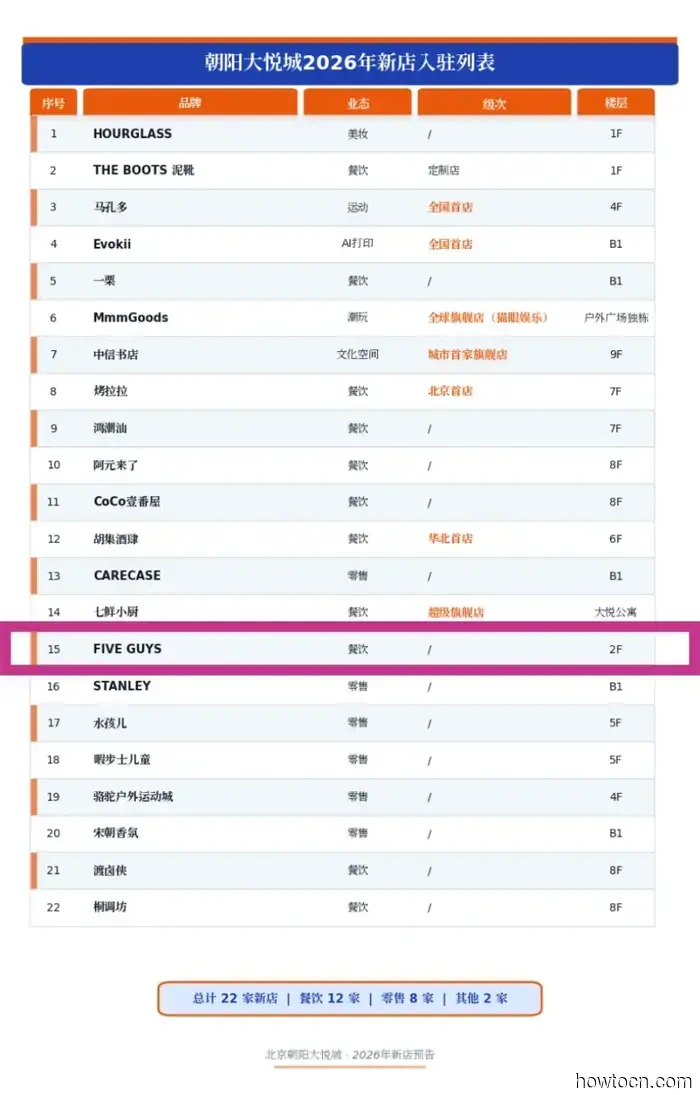The image size is (700, 1095).
Task: Click the highlighted FIVE GUYS row
Action: pos(350,649)
